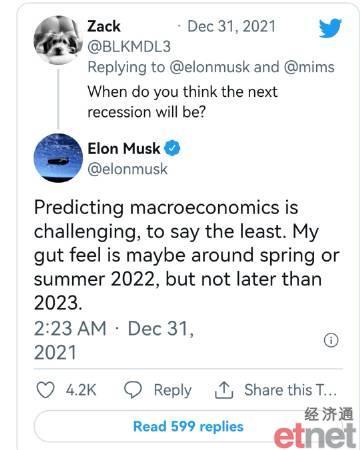Click the 4.2K likes count
Screen dimensions: 360x450
(x=81, y=390)
